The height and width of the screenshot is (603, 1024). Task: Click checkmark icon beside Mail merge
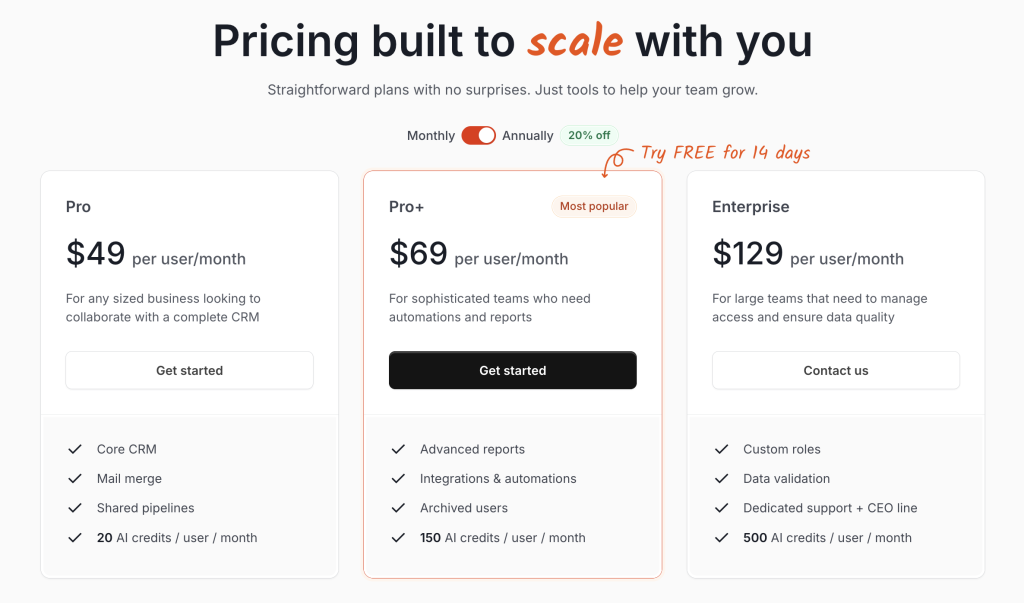75,479
